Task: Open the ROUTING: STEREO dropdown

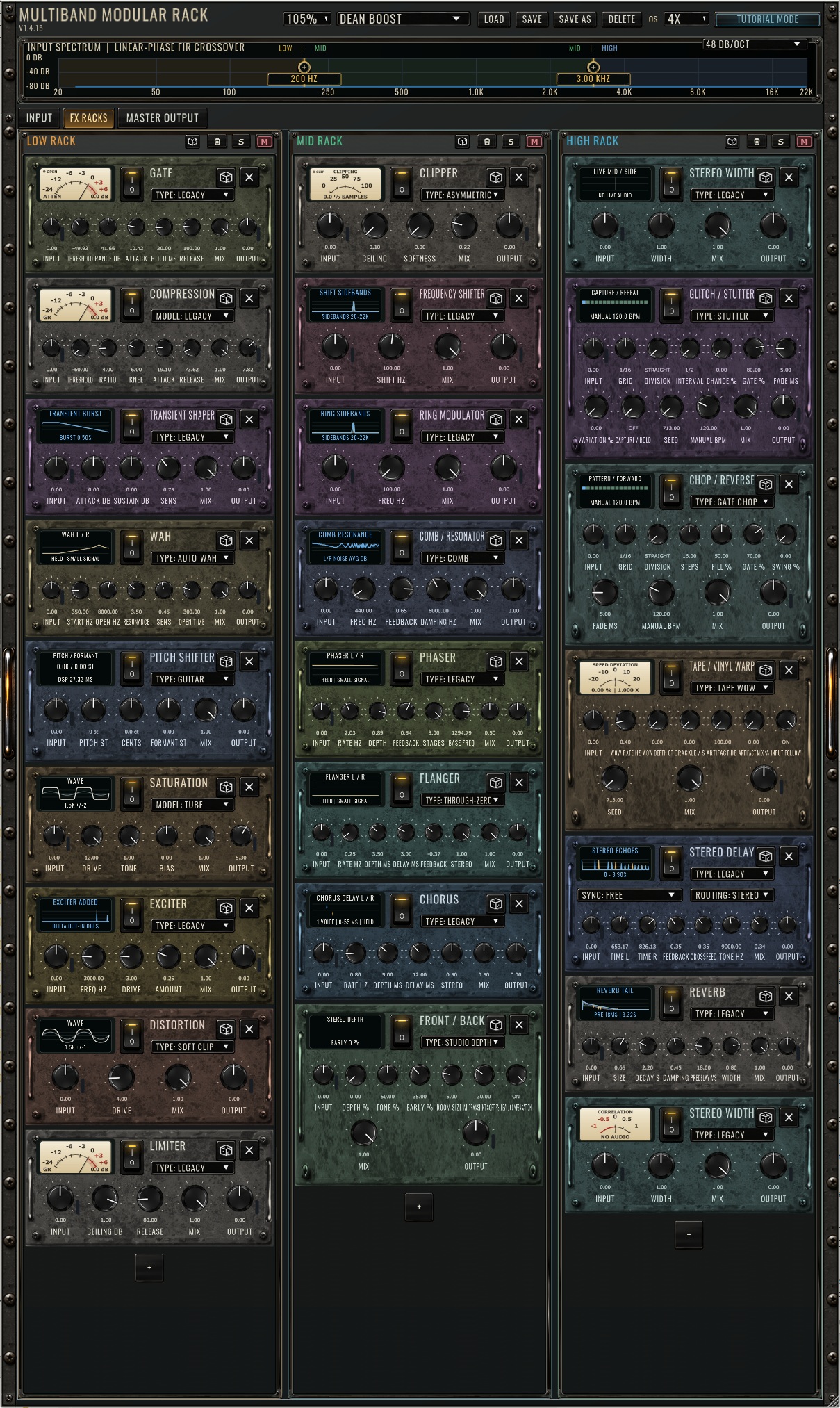Action: (x=732, y=895)
